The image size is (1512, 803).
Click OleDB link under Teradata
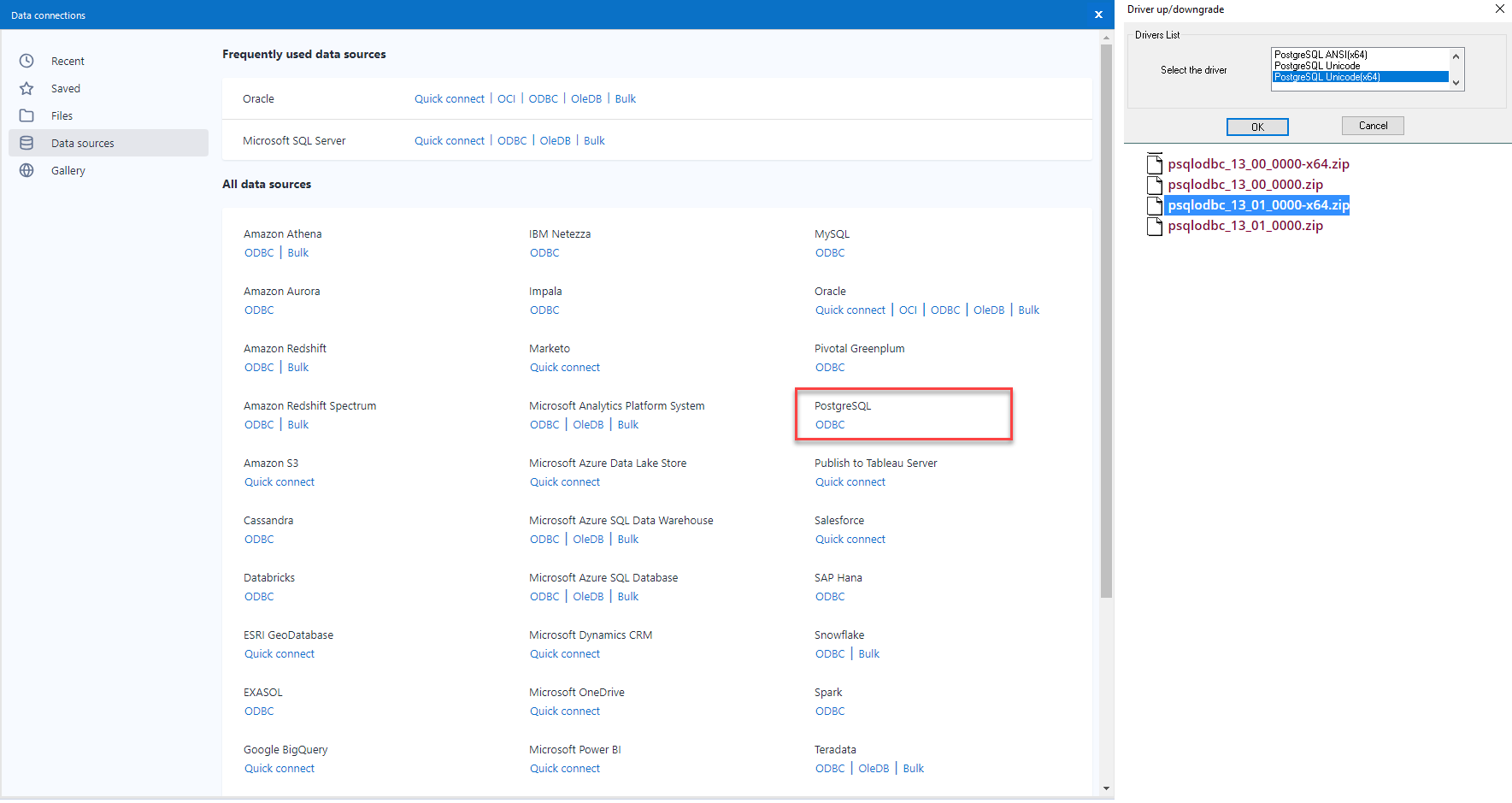(x=874, y=769)
